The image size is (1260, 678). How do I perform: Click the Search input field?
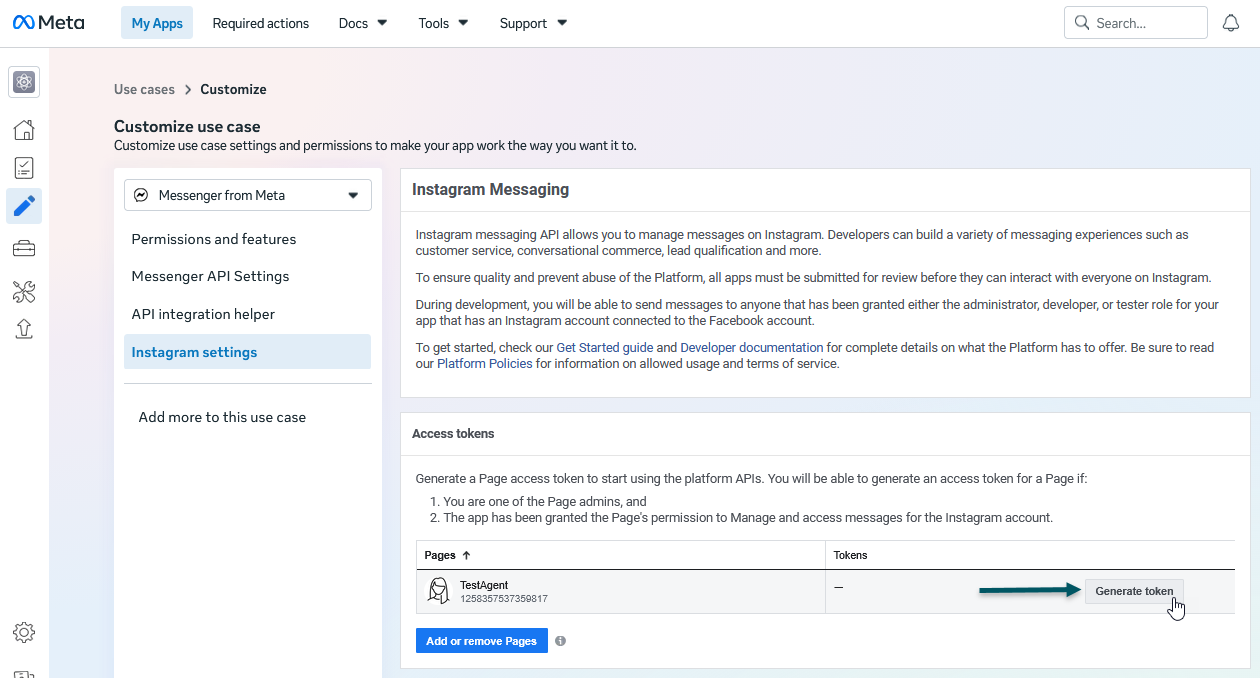click(x=1136, y=22)
